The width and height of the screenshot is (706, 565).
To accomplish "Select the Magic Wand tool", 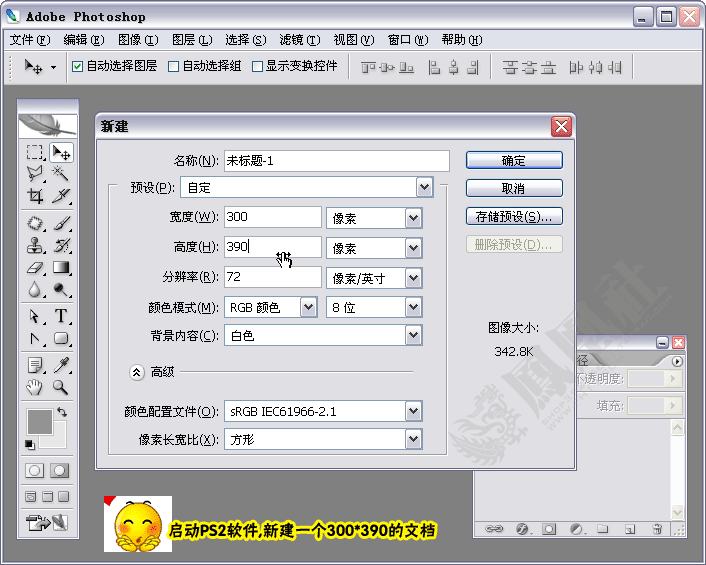I will tap(61, 174).
